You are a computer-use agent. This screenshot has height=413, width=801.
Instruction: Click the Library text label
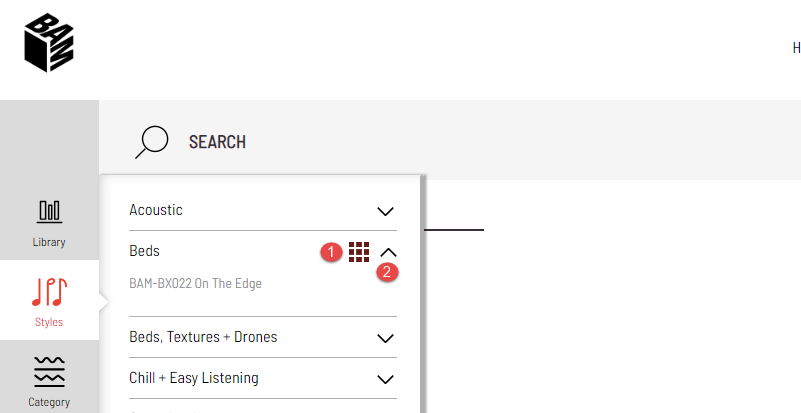(x=49, y=242)
